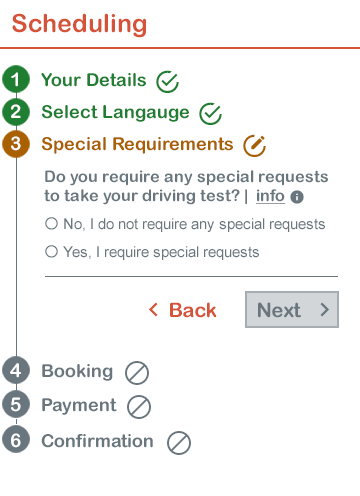This screenshot has height=496, width=360.
Task: Click the Special Requirements step heading
Action: tap(137, 144)
